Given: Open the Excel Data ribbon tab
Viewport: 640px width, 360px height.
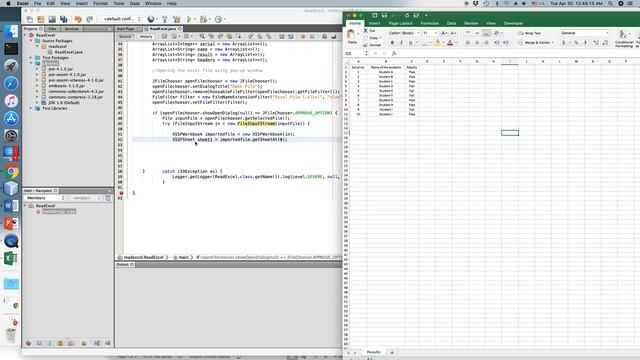Looking at the screenshot, I should (x=451, y=23).
